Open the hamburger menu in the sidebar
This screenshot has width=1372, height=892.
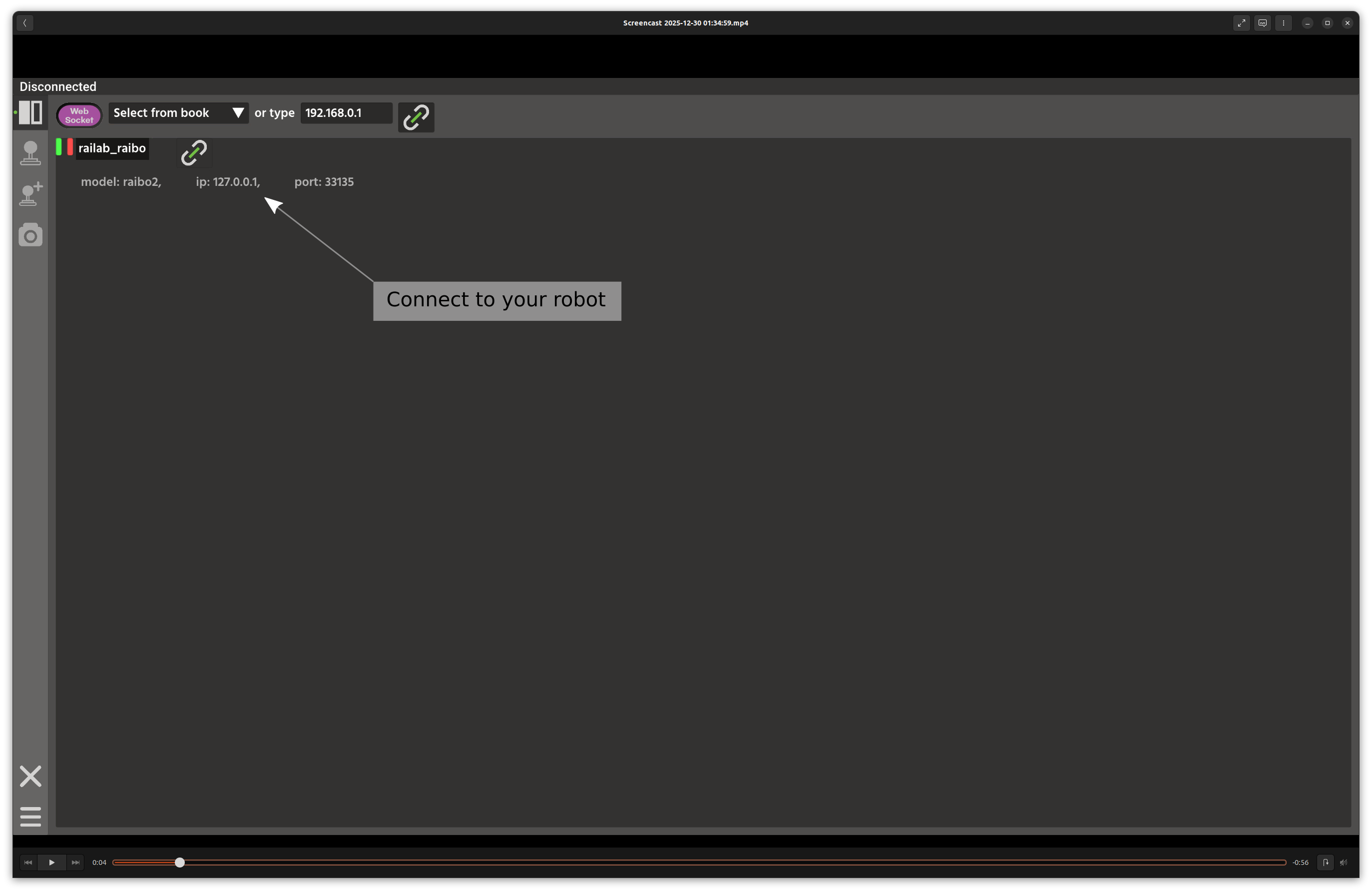[30, 817]
